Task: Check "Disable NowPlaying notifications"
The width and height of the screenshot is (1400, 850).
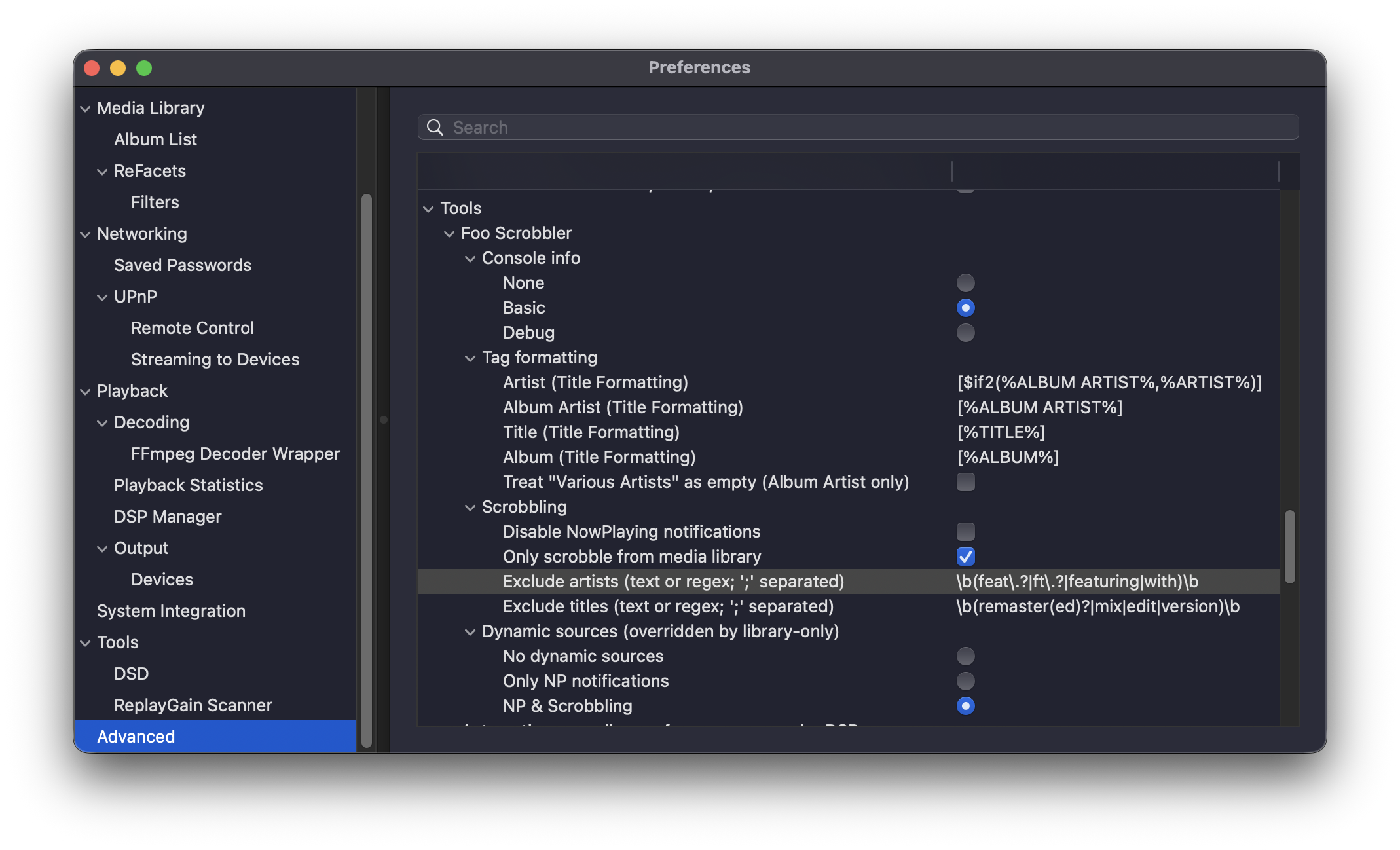Action: [x=965, y=532]
